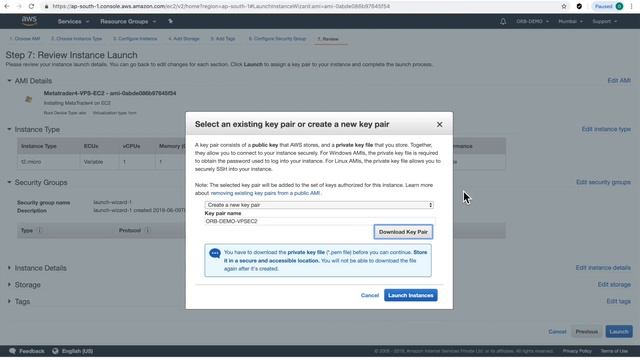The height and width of the screenshot is (360, 640).
Task: Go to step 2 Choose Instance Type tab
Action: click(76, 39)
